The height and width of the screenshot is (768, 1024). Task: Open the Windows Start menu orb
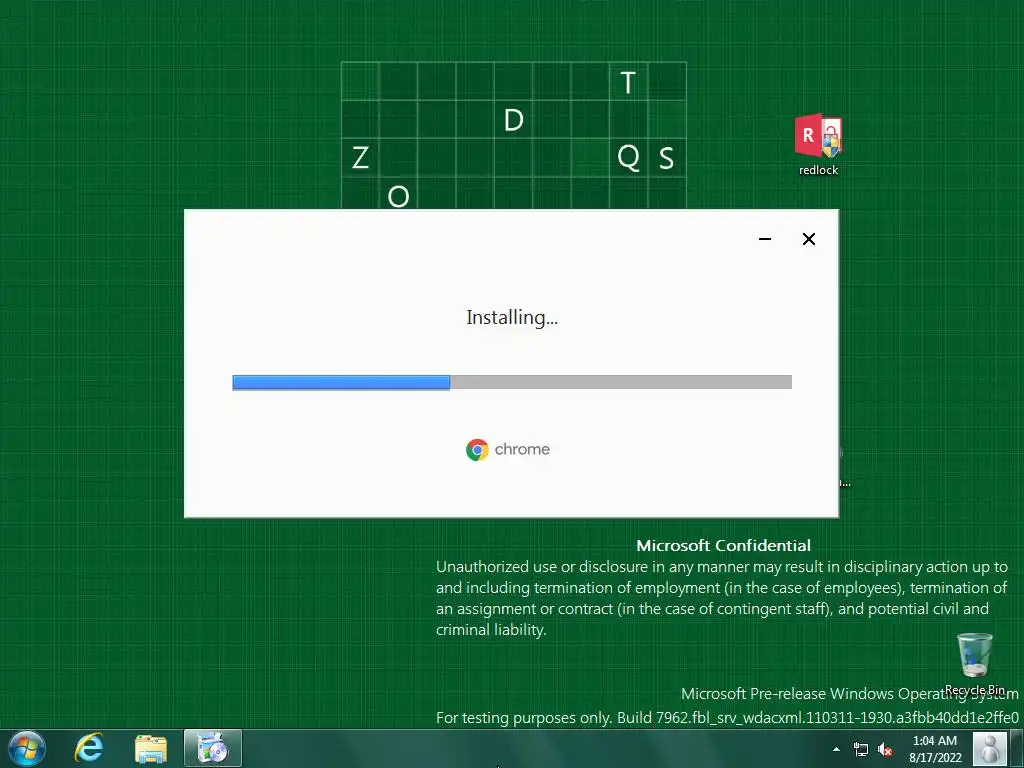[x=27, y=748]
